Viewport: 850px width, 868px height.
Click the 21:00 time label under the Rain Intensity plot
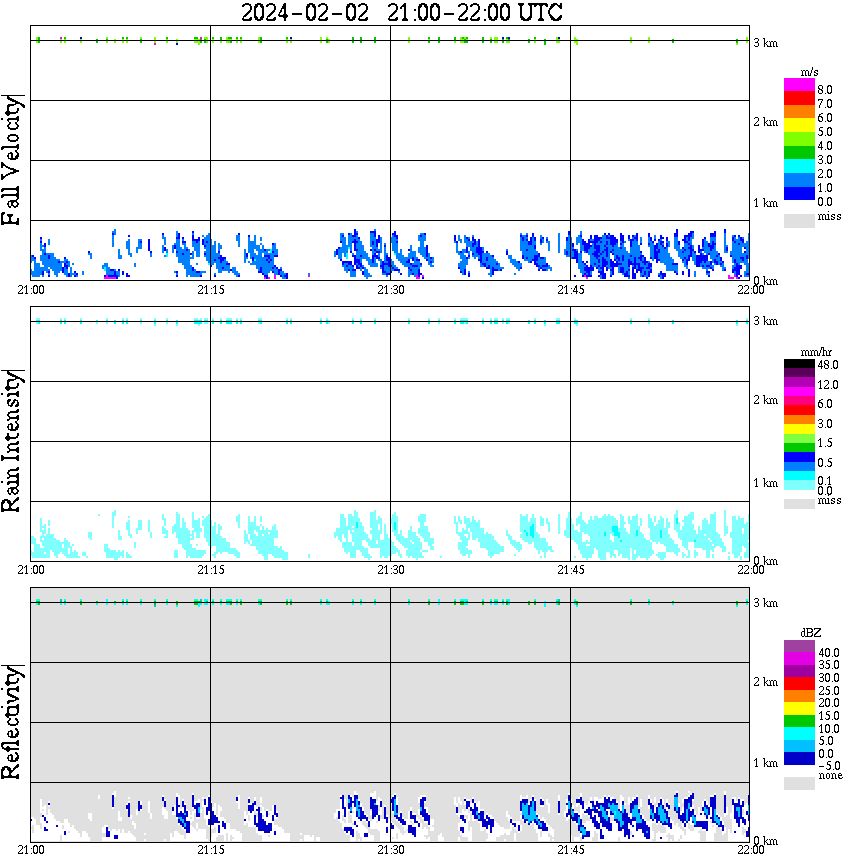pos(31,570)
